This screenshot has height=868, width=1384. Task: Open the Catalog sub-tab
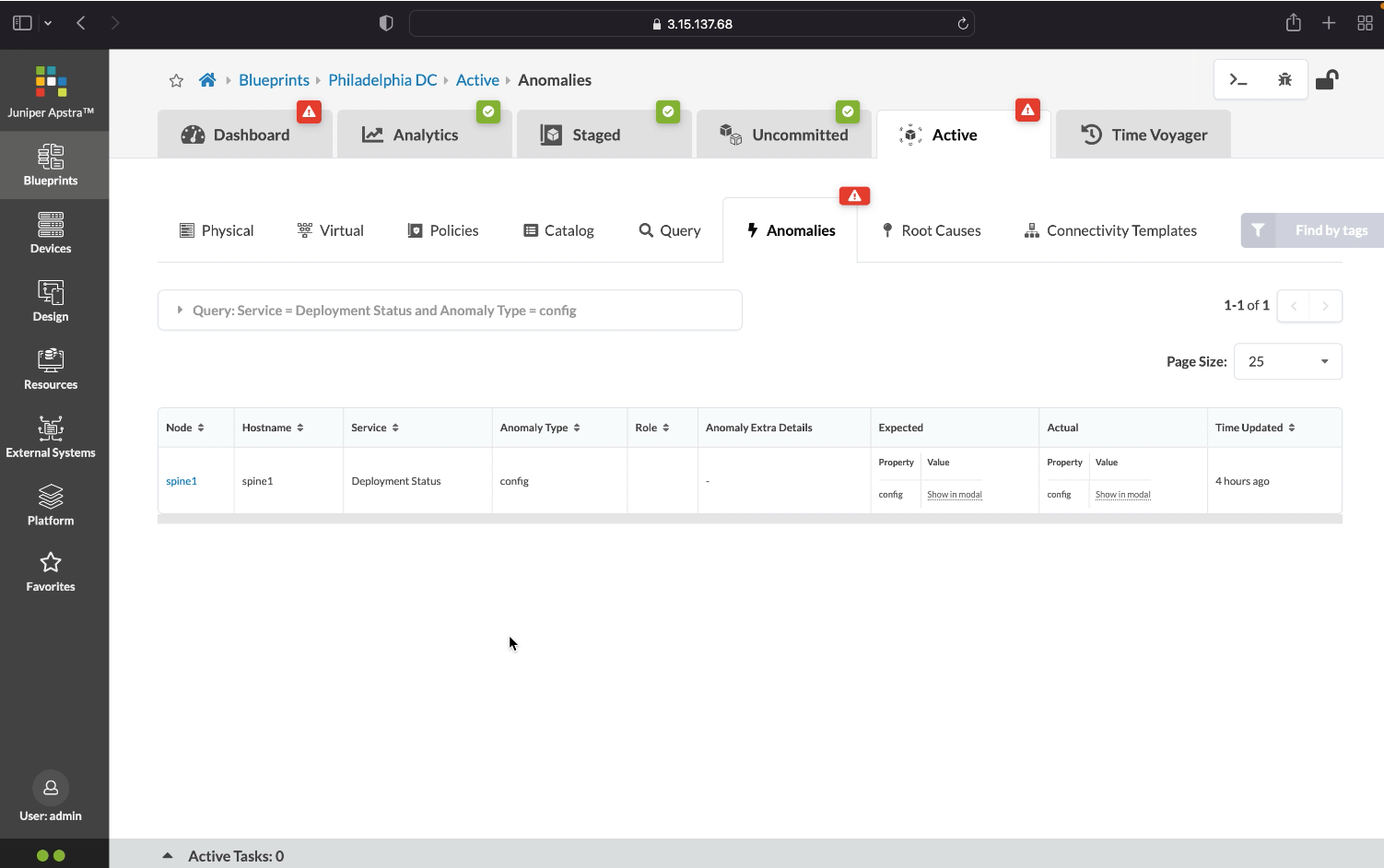coord(558,230)
